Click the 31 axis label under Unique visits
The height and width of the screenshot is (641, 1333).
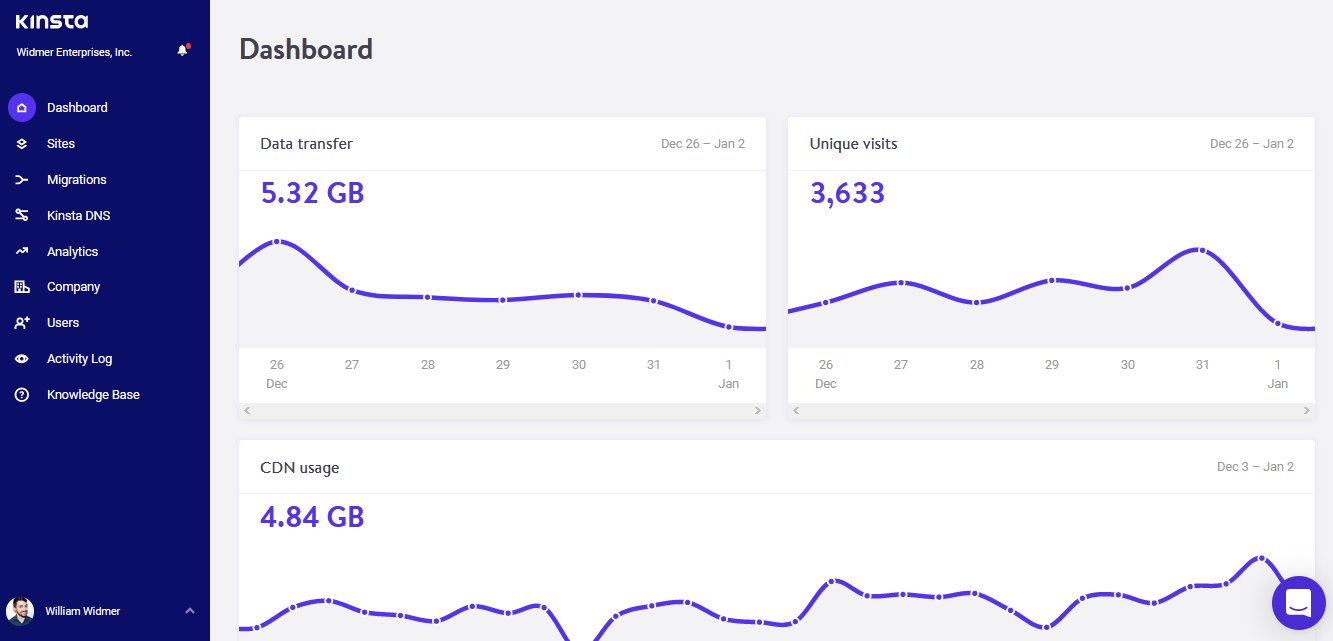tap(1202, 365)
